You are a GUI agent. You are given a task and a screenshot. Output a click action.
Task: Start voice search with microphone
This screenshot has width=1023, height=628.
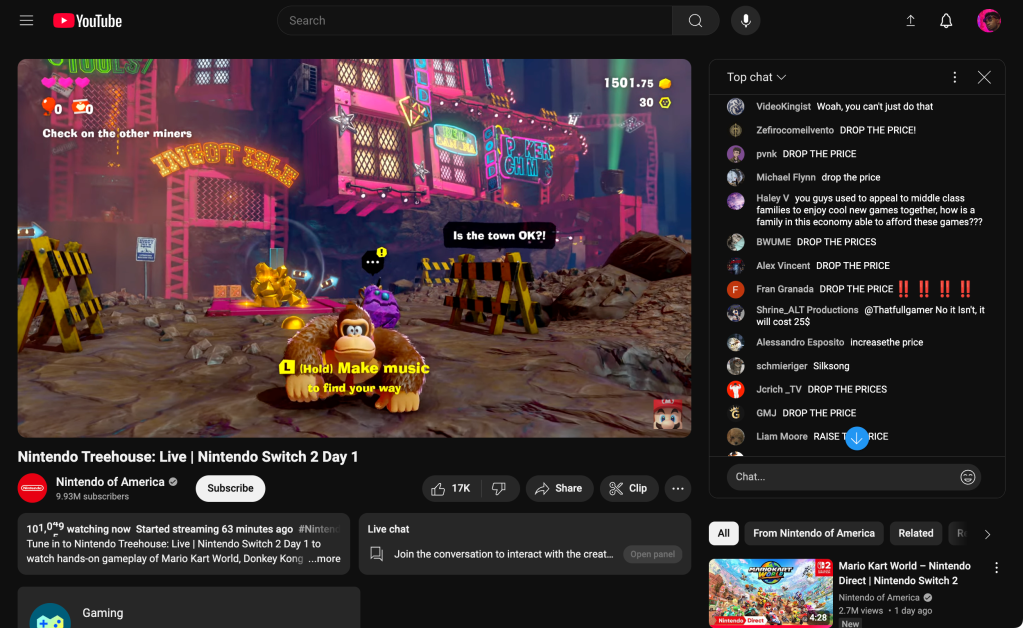tap(745, 21)
